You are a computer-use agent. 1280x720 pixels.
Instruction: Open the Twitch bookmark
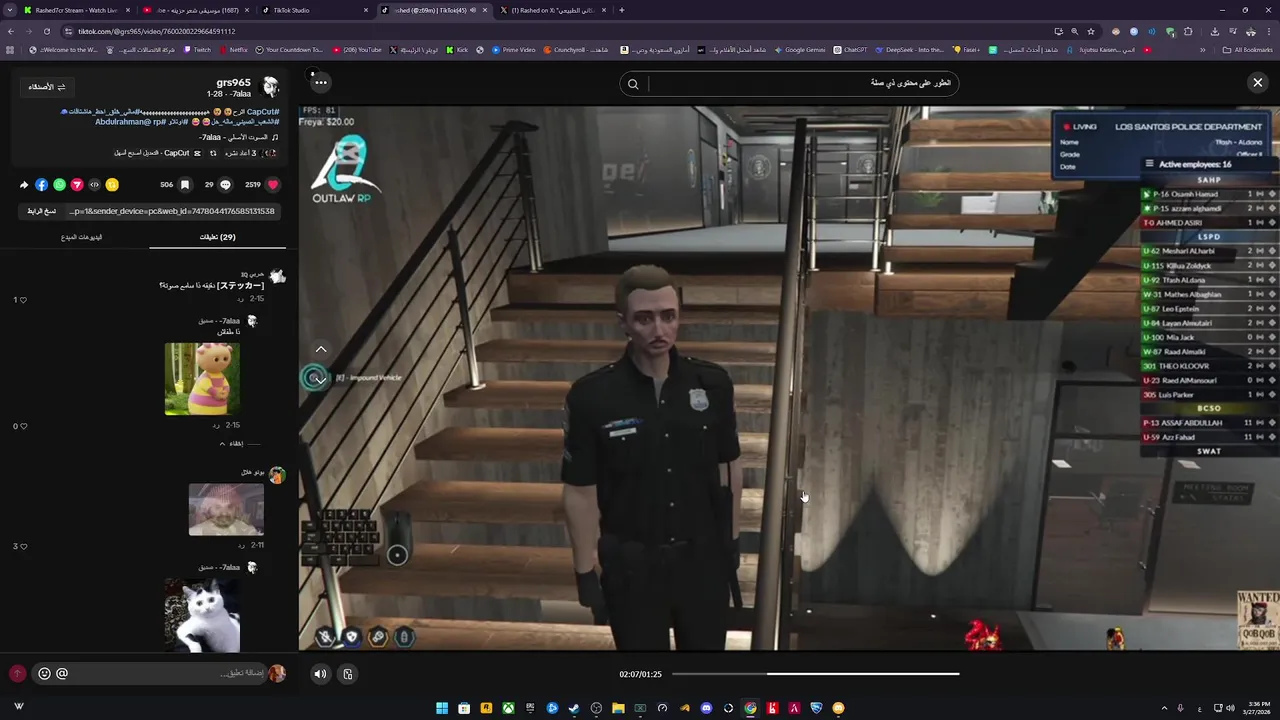tap(197, 50)
